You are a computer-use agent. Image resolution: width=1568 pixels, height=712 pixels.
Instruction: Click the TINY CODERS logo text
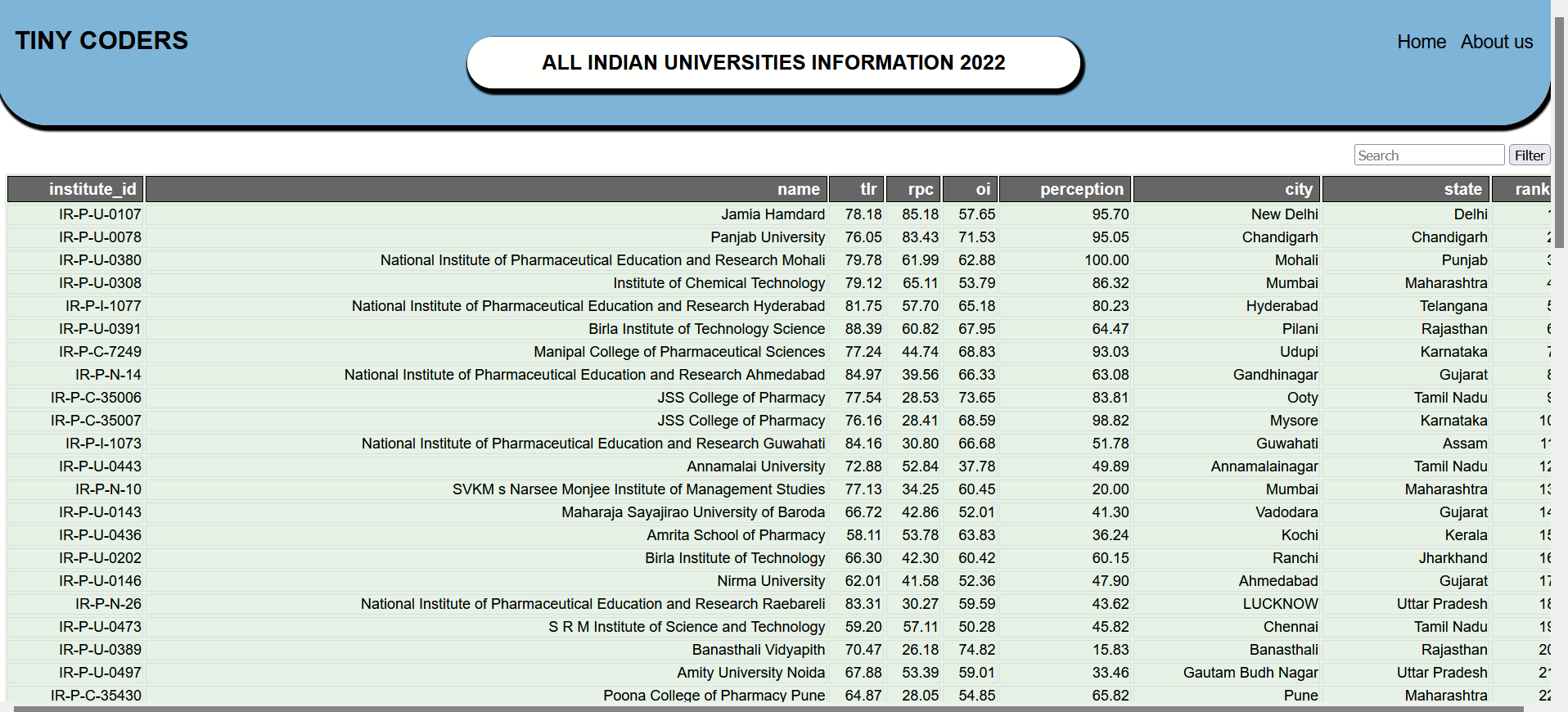(x=101, y=40)
